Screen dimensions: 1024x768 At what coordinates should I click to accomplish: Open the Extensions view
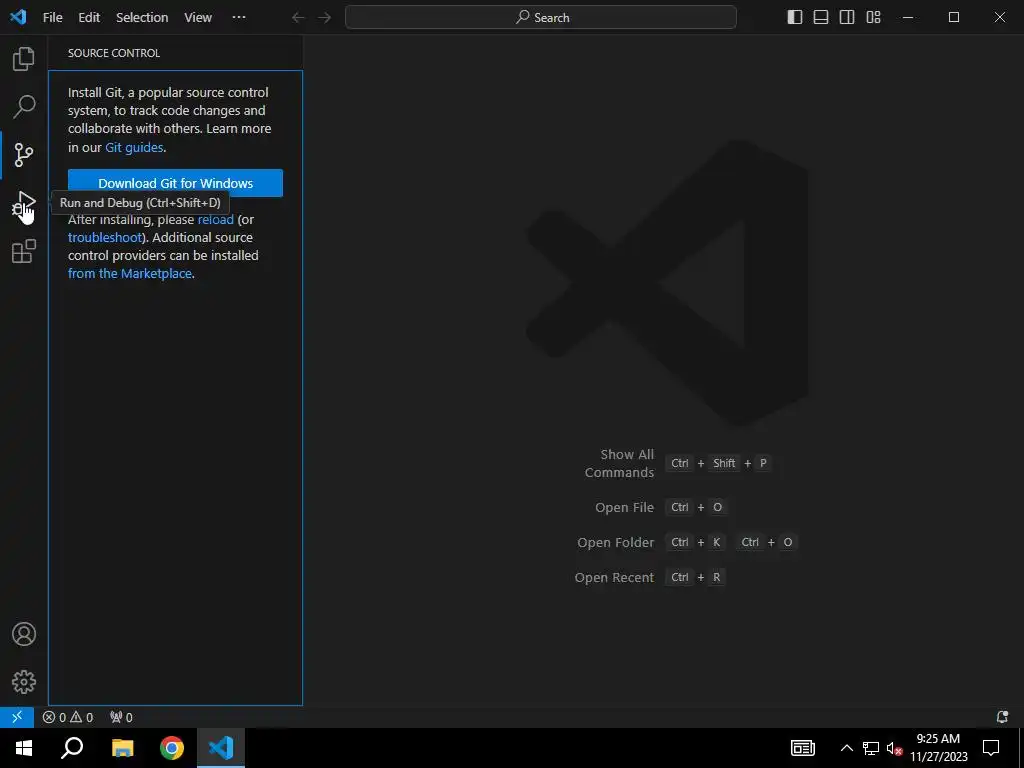point(24,251)
